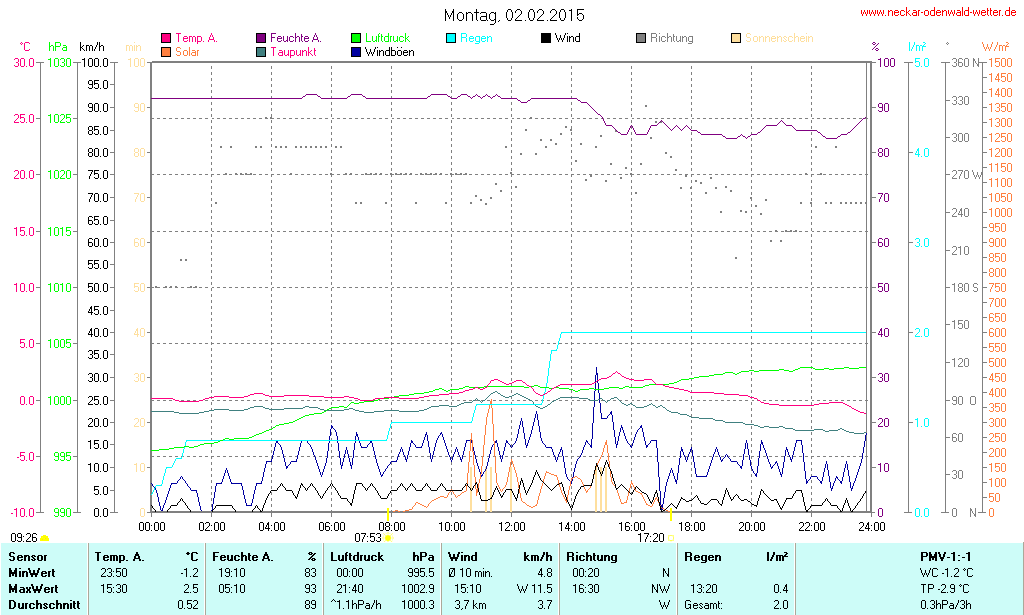Click the Sonnenschein legend swatch
Viewport: 1024px width, 615px height.
click(x=736, y=38)
